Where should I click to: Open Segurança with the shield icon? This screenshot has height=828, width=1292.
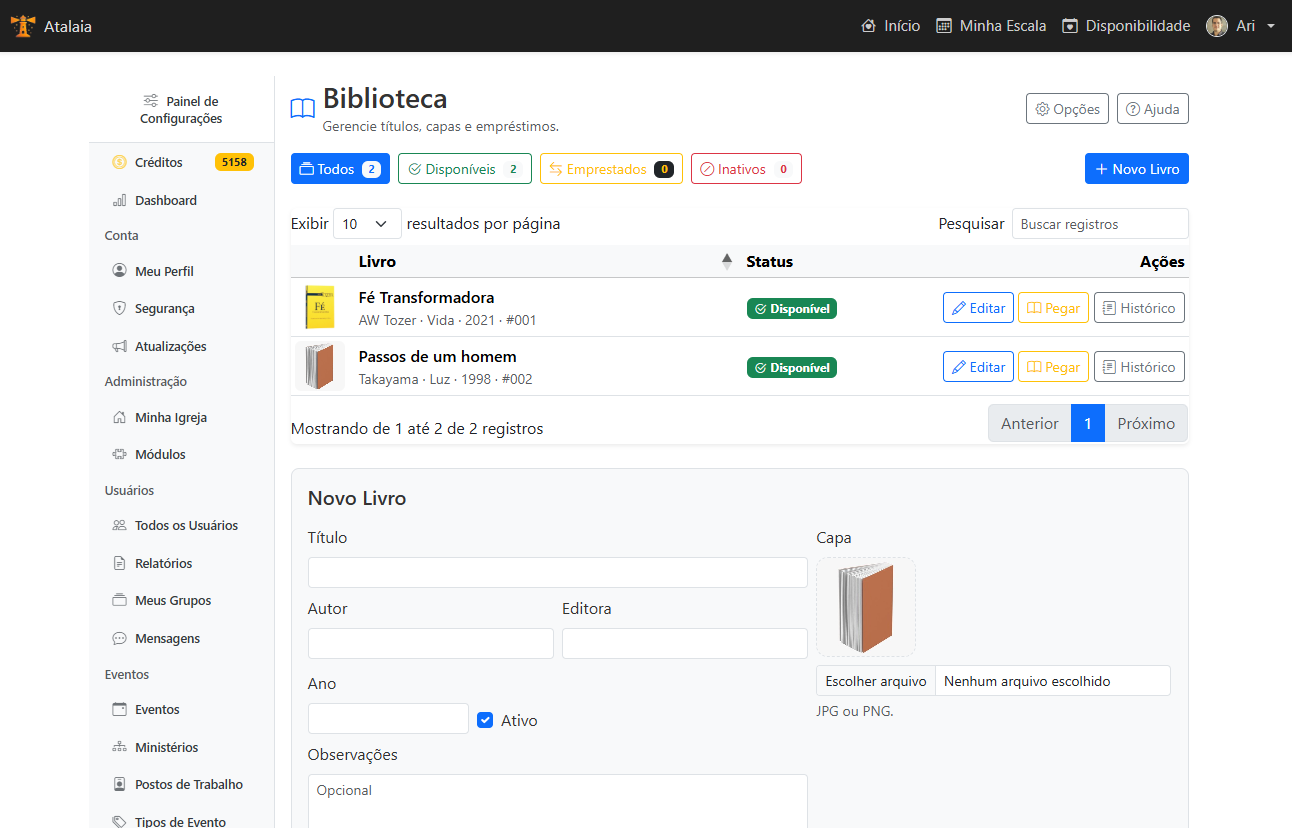[120, 308]
